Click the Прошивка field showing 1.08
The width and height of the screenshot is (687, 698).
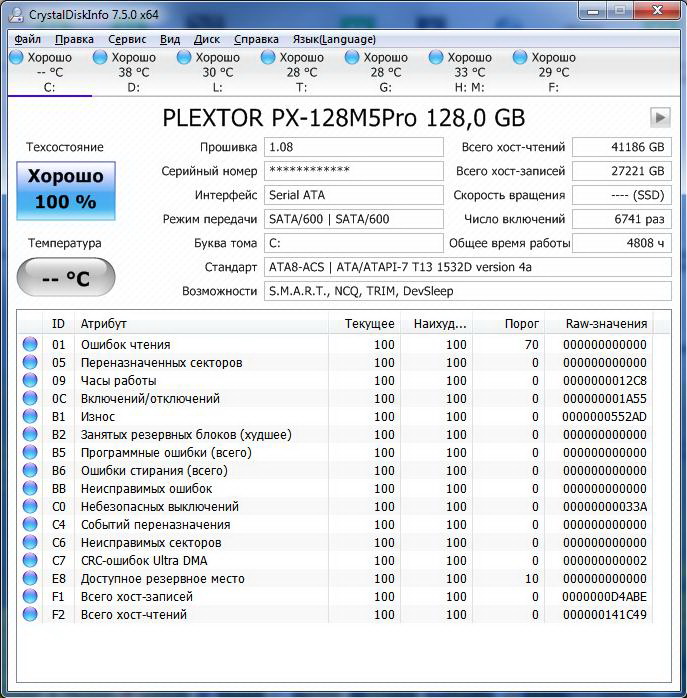pos(354,147)
